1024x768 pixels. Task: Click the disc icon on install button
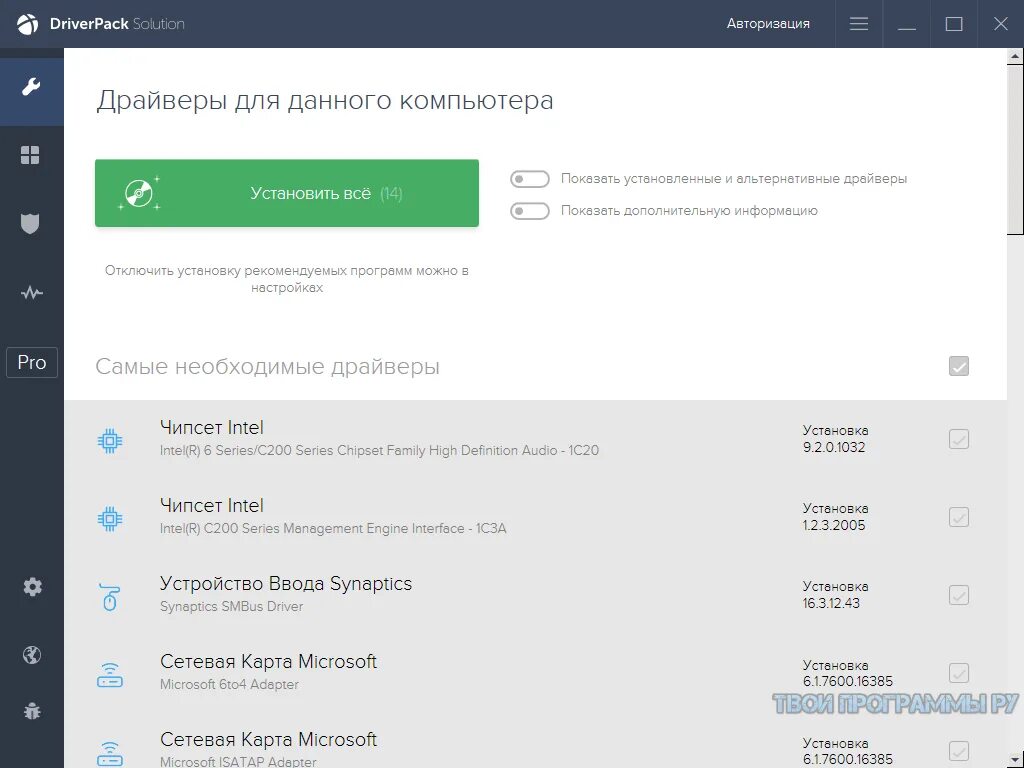coord(139,193)
